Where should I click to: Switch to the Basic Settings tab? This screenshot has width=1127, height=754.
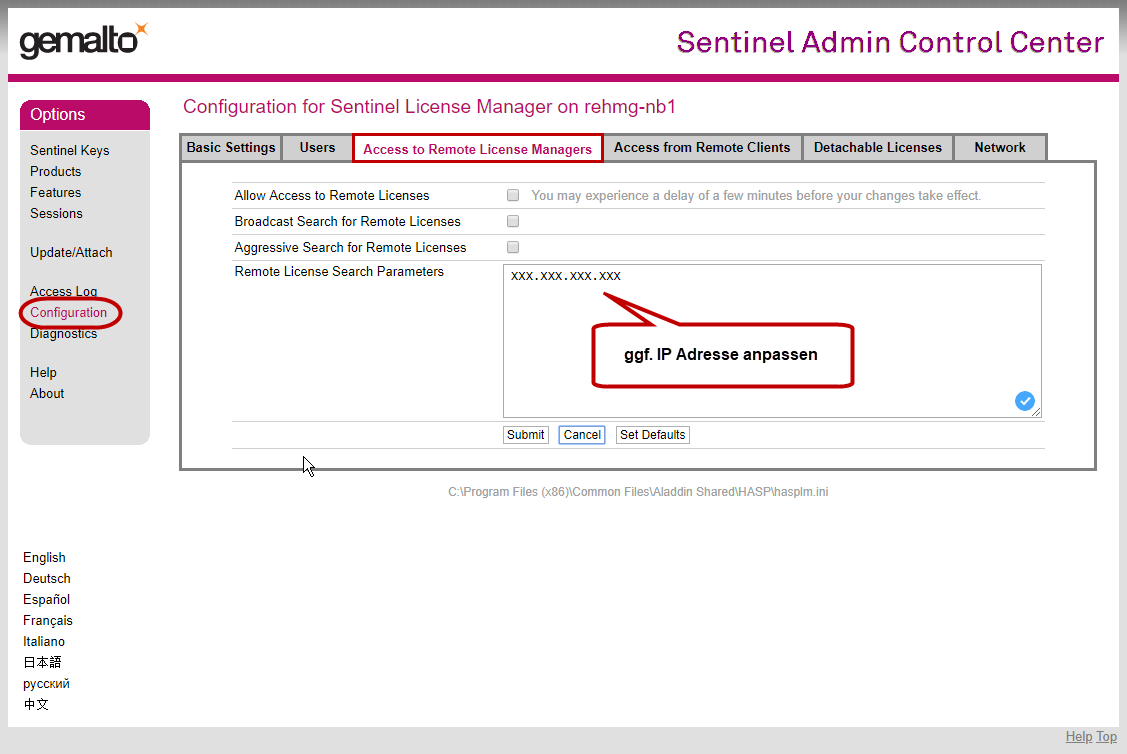click(x=231, y=148)
